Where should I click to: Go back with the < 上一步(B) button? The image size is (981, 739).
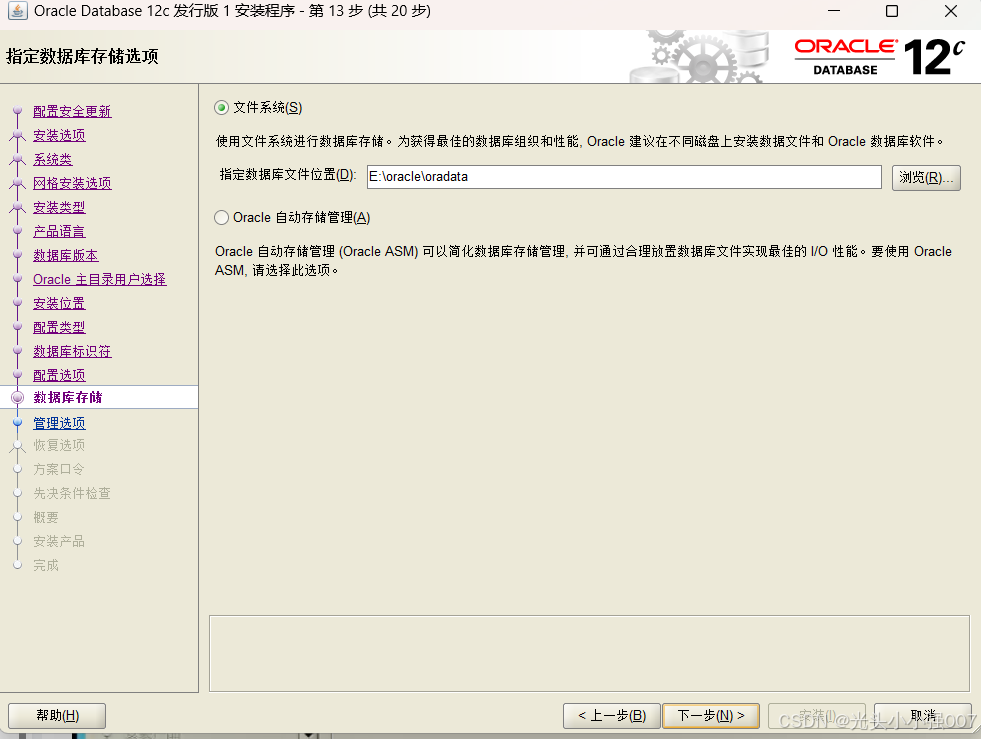(x=612, y=716)
